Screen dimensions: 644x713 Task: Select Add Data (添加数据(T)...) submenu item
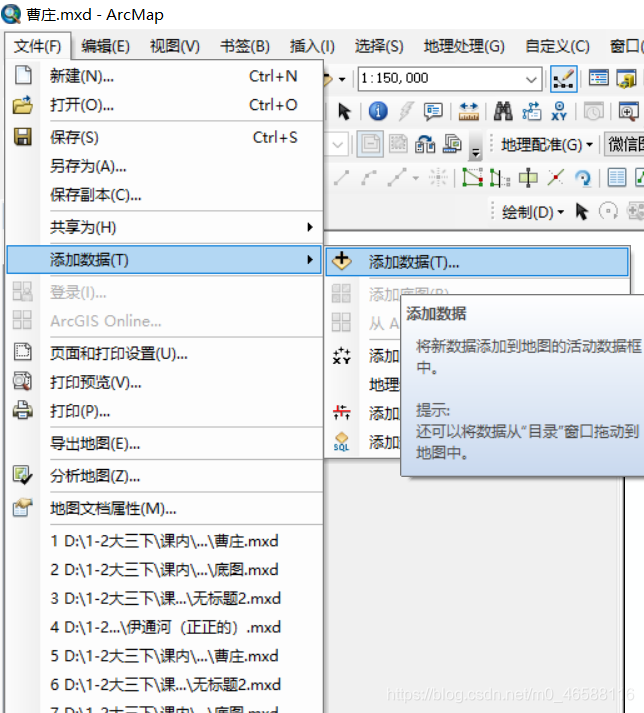477,262
